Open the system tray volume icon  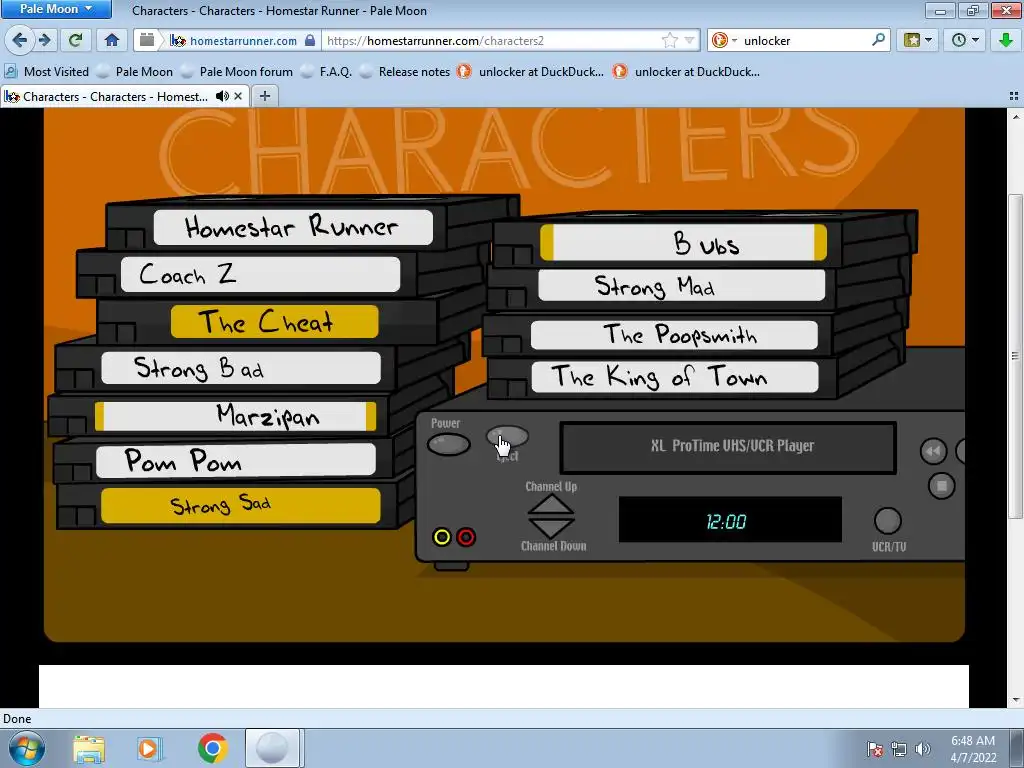(x=923, y=748)
